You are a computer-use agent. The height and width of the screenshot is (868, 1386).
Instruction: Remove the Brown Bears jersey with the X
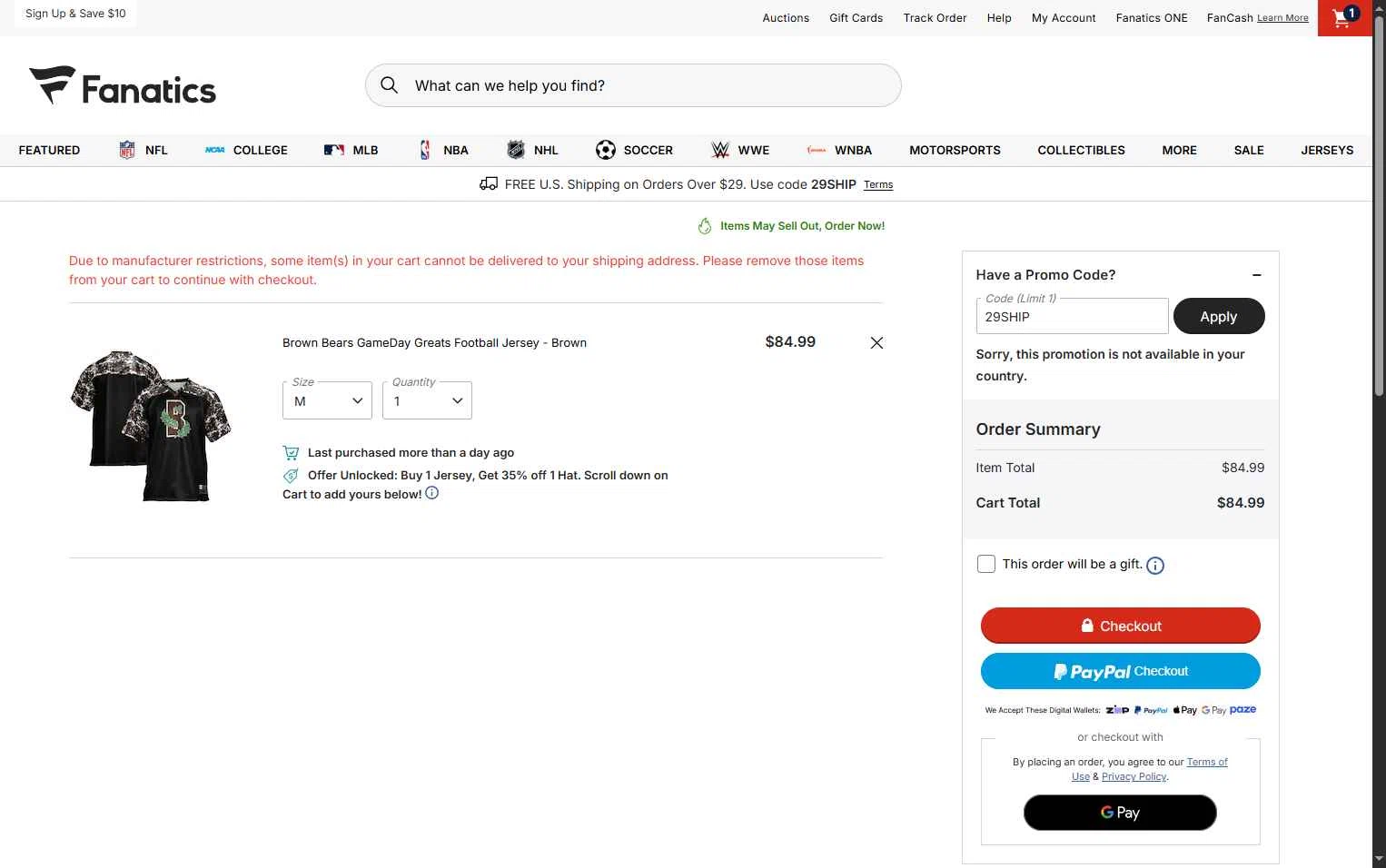point(876,343)
